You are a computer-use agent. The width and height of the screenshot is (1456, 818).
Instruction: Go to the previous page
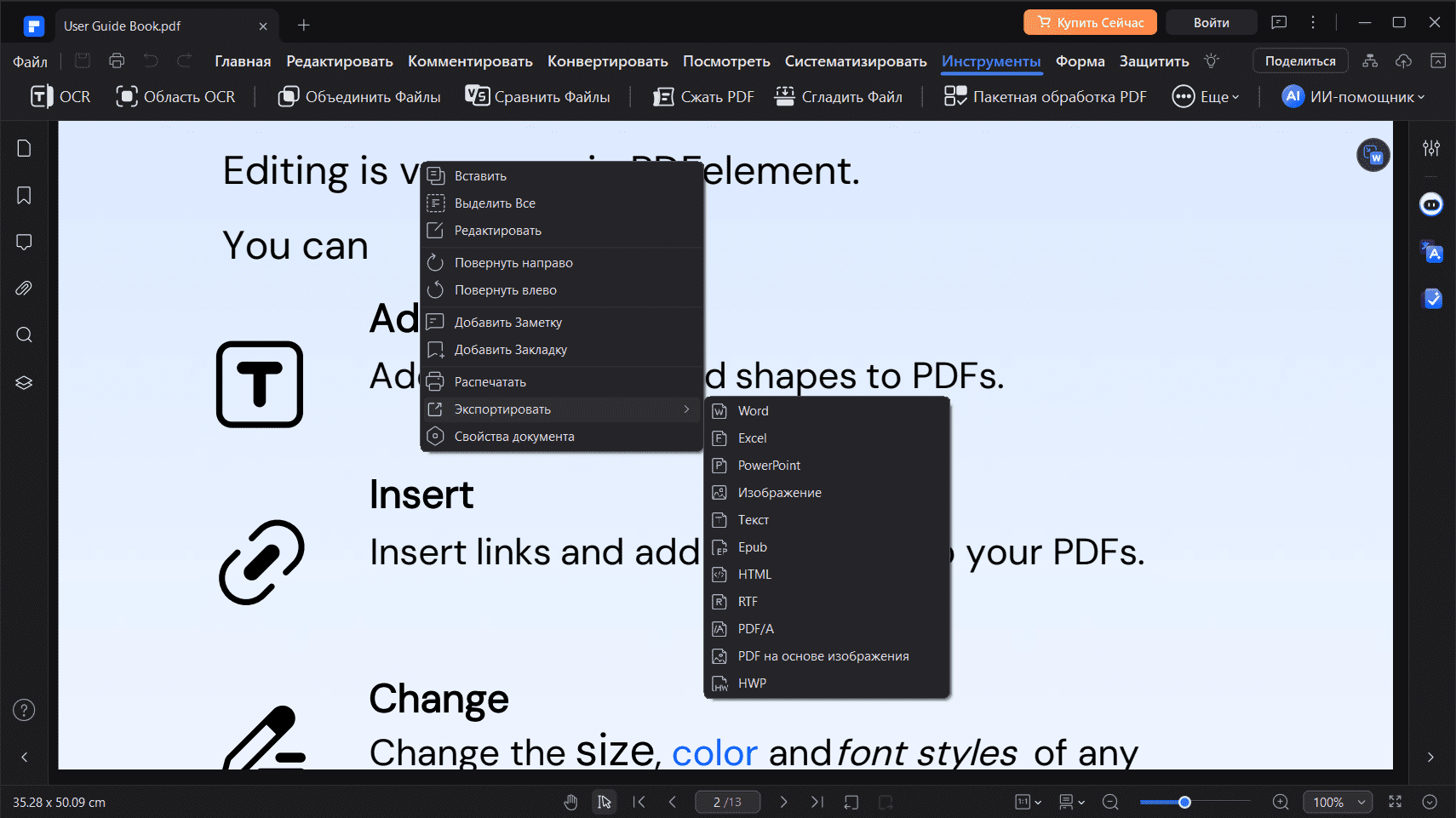tap(673, 802)
